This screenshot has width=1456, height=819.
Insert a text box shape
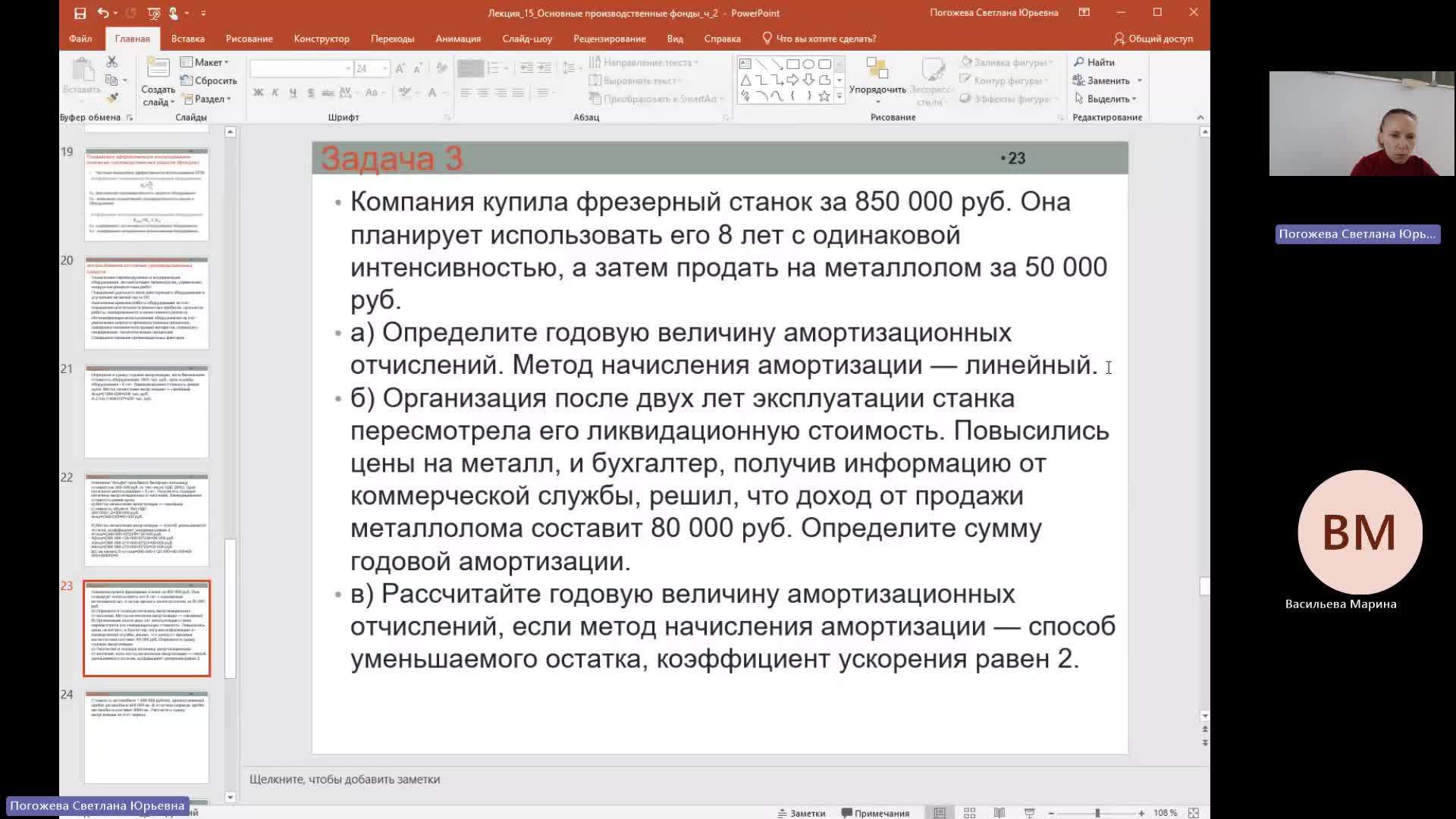point(745,64)
